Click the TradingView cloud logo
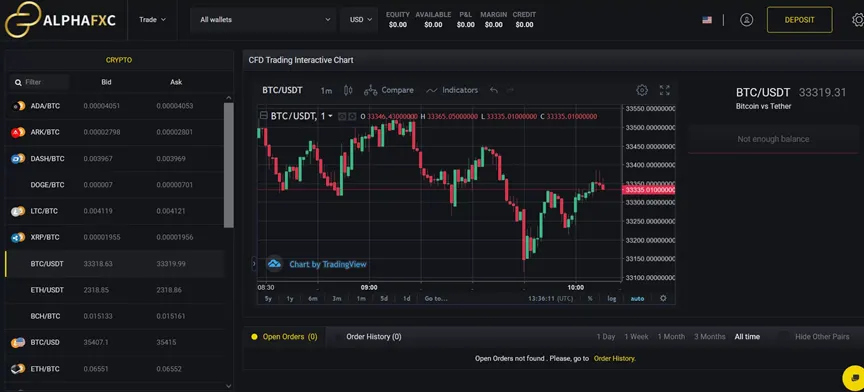The image size is (864, 392). pyautogui.click(x=274, y=264)
